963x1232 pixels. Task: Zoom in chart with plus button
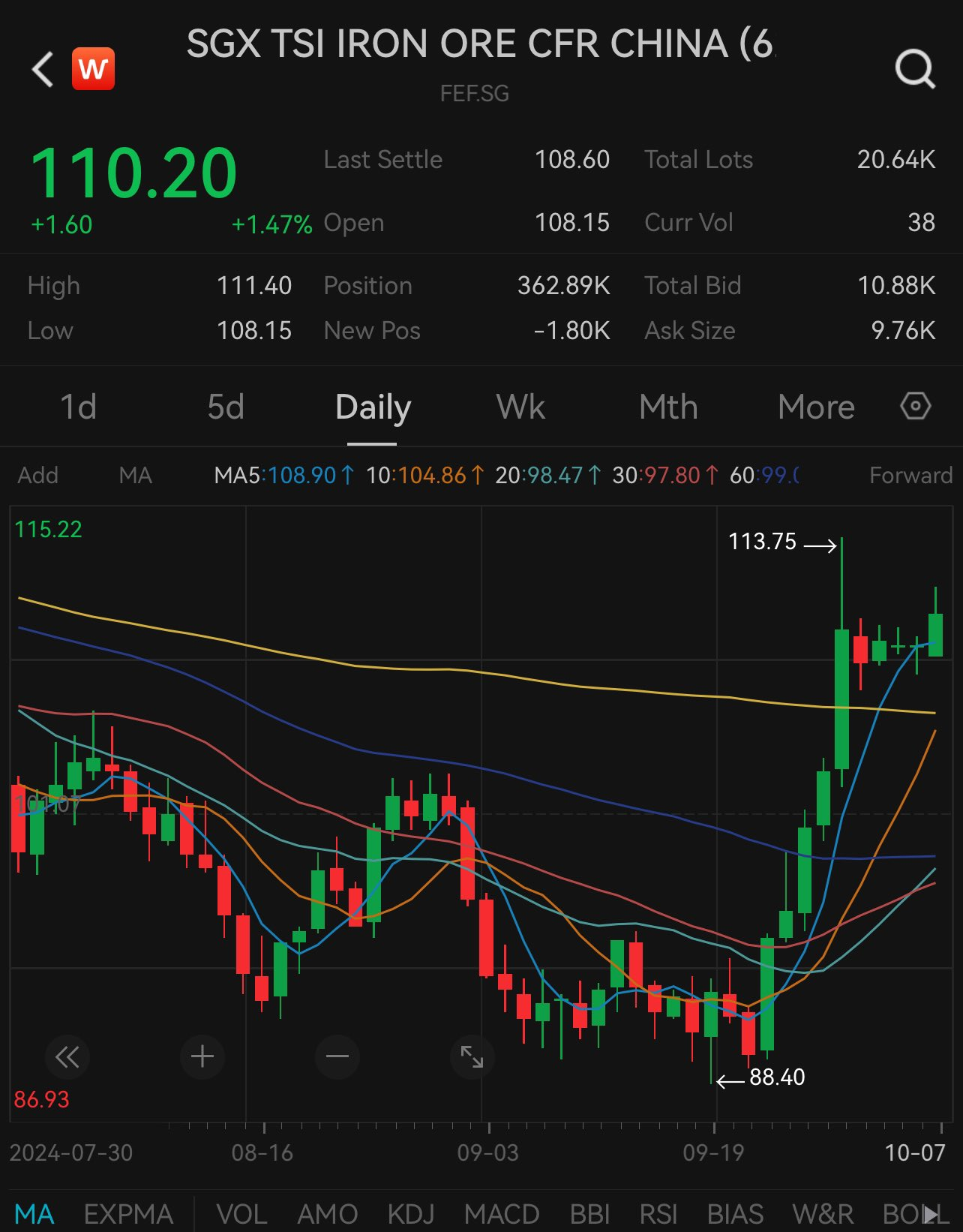coord(202,1057)
